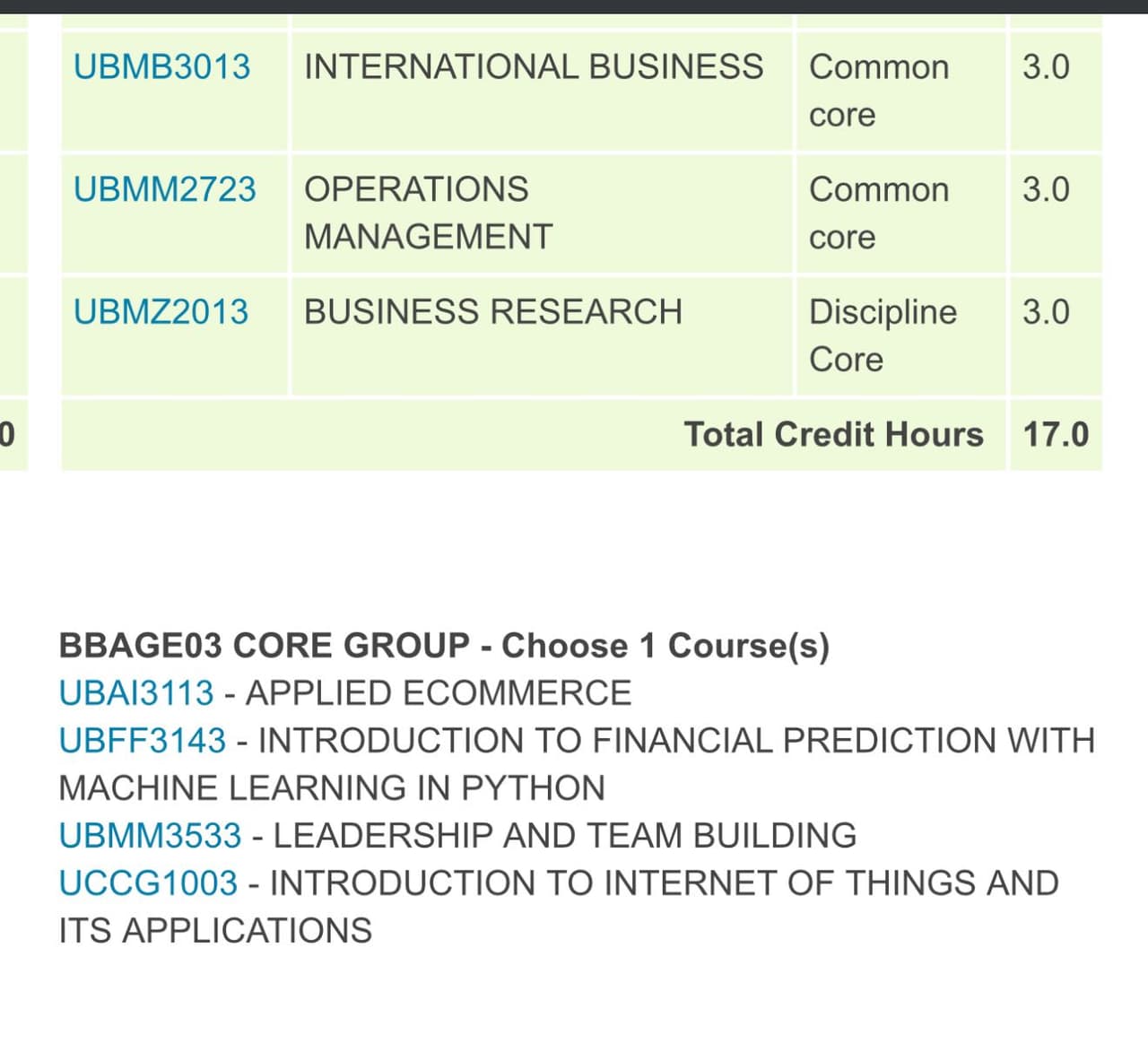
Task: Select the INTERNATIONAL BUSINESS course name cell
Action: 534,67
